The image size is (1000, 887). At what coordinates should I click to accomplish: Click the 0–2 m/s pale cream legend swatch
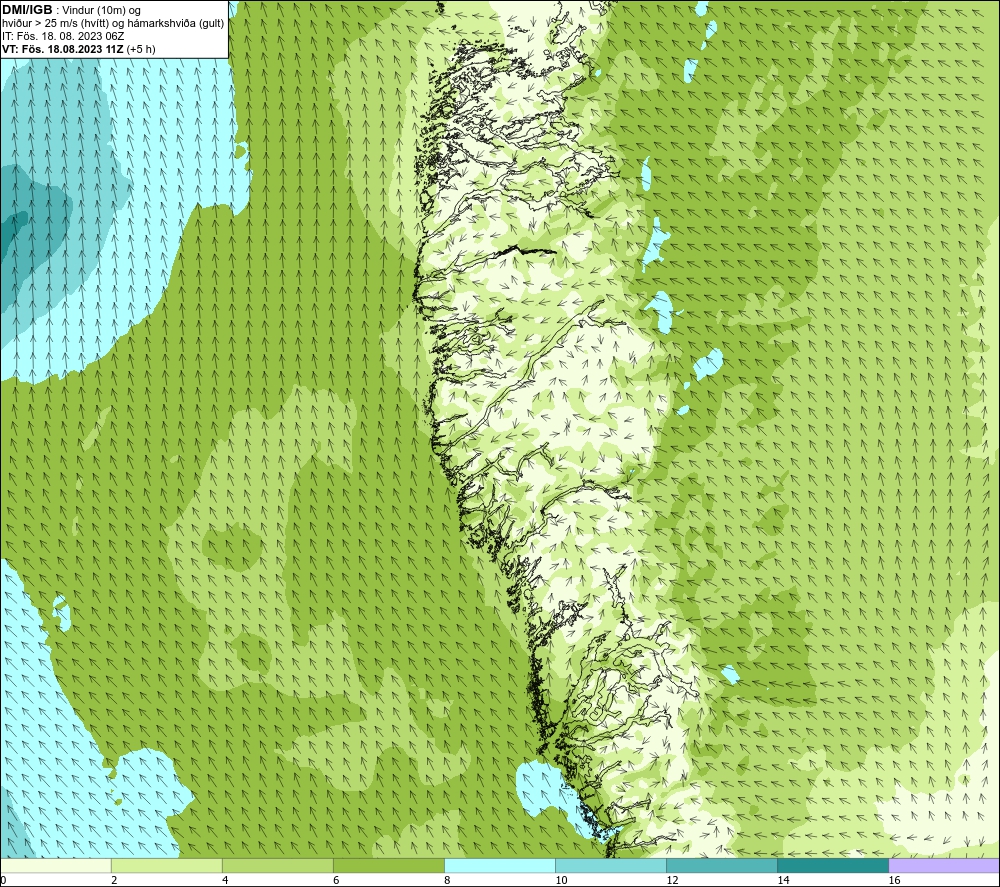(56, 865)
